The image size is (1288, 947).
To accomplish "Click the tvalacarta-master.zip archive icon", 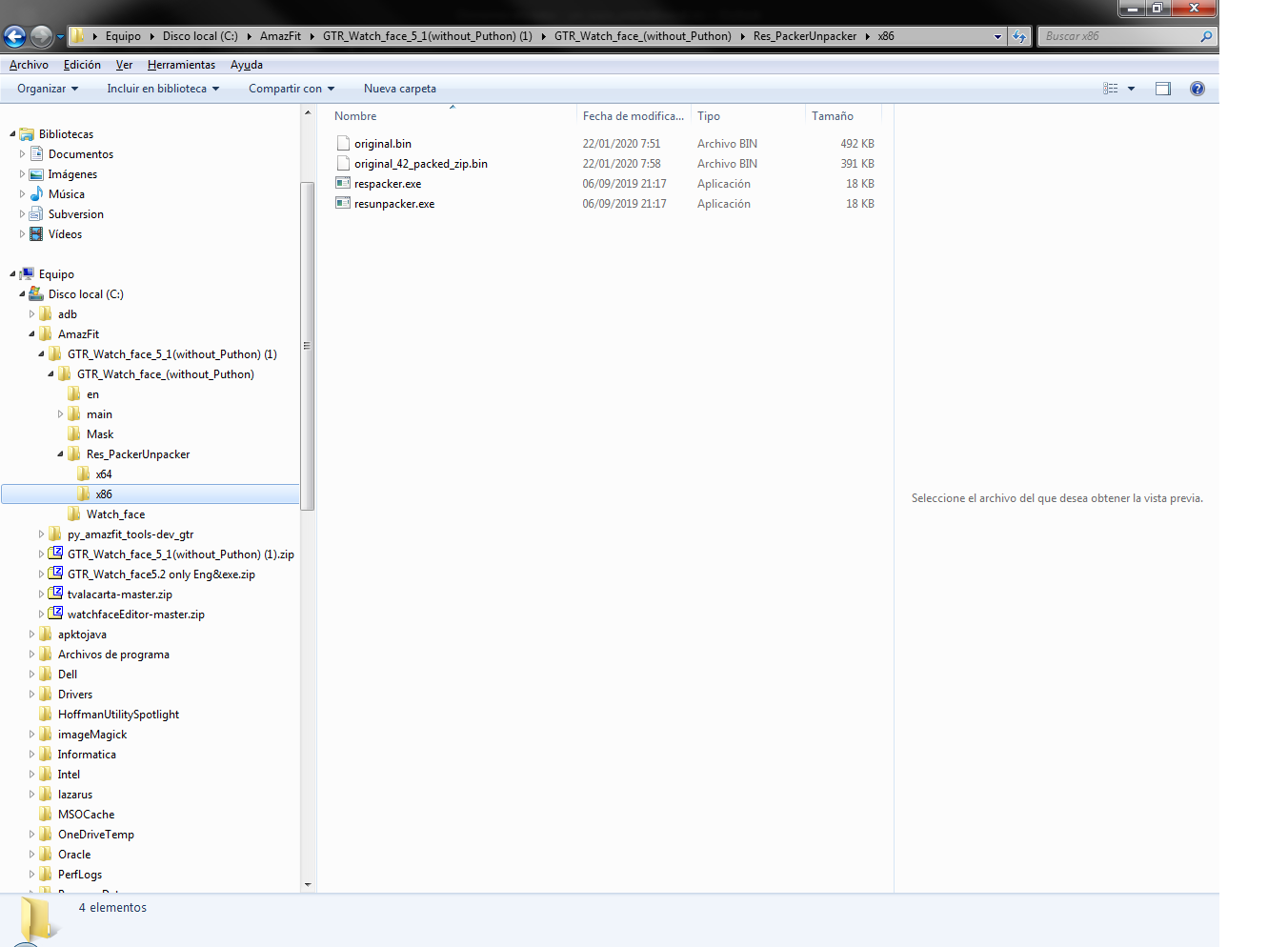I will (56, 594).
